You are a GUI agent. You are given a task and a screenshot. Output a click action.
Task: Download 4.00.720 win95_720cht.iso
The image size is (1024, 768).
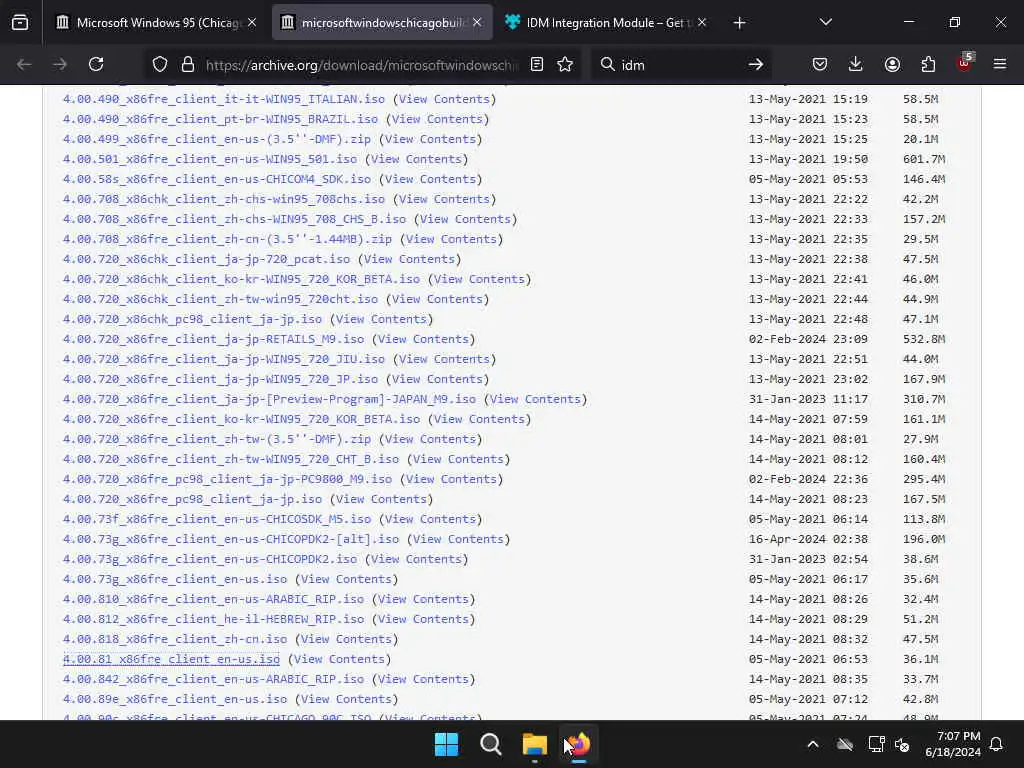pos(220,299)
